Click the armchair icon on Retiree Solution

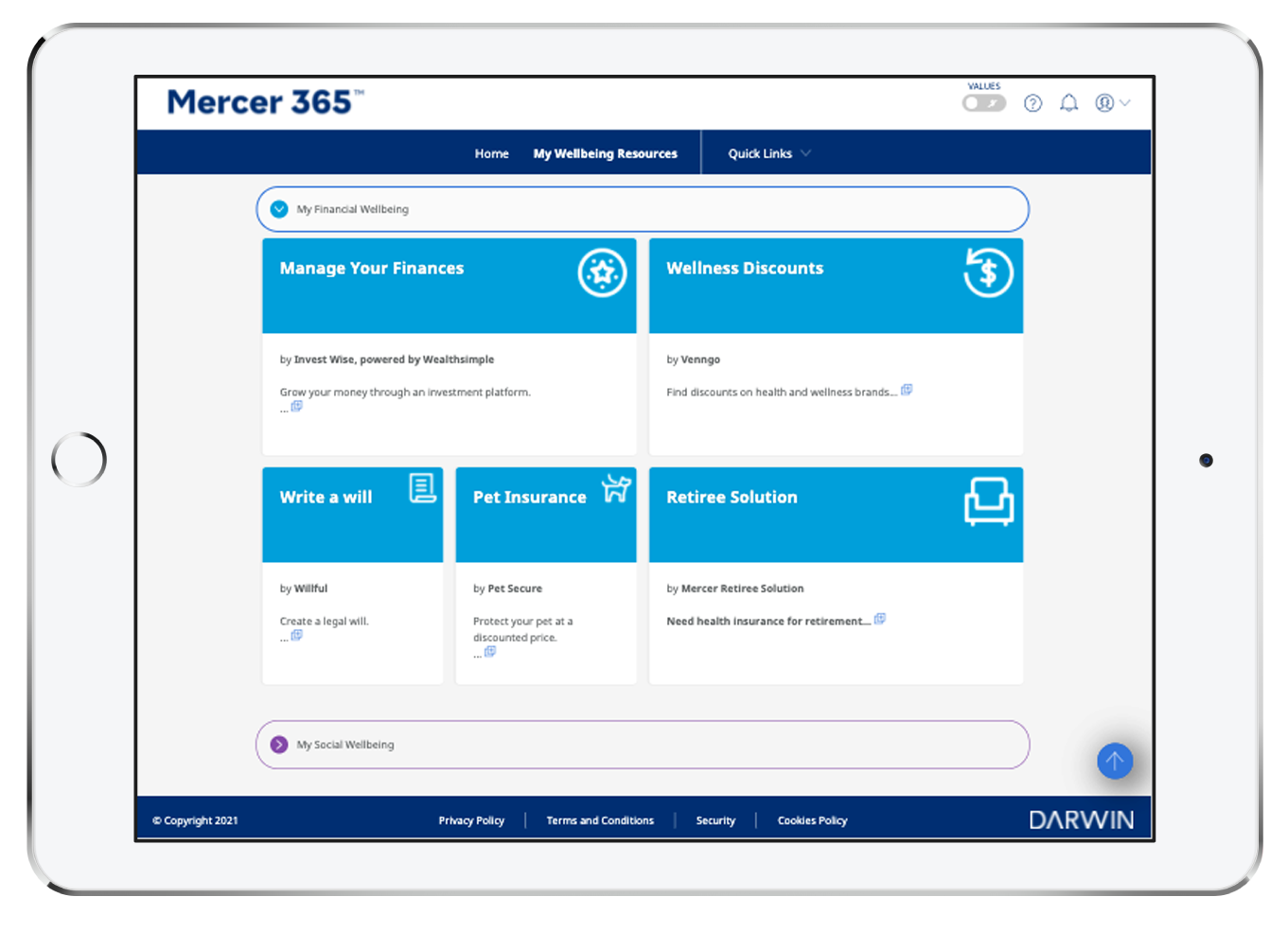(989, 501)
